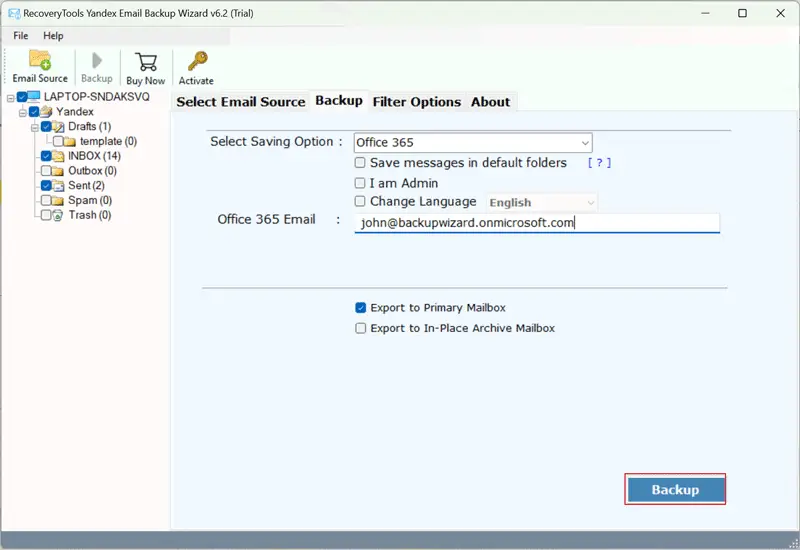Check the Spam folder checkbox
Image resolution: width=800 pixels, height=550 pixels.
click(x=46, y=201)
